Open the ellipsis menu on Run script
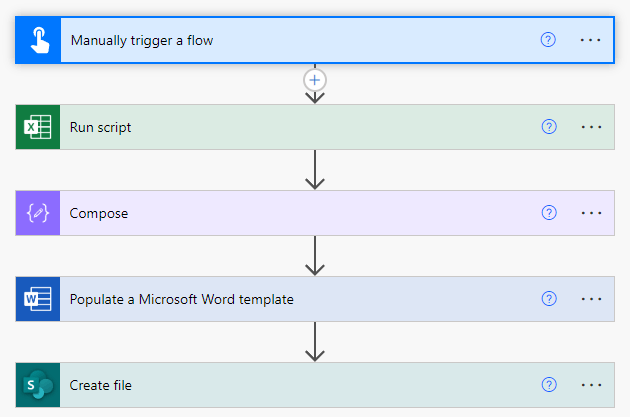 tap(591, 127)
